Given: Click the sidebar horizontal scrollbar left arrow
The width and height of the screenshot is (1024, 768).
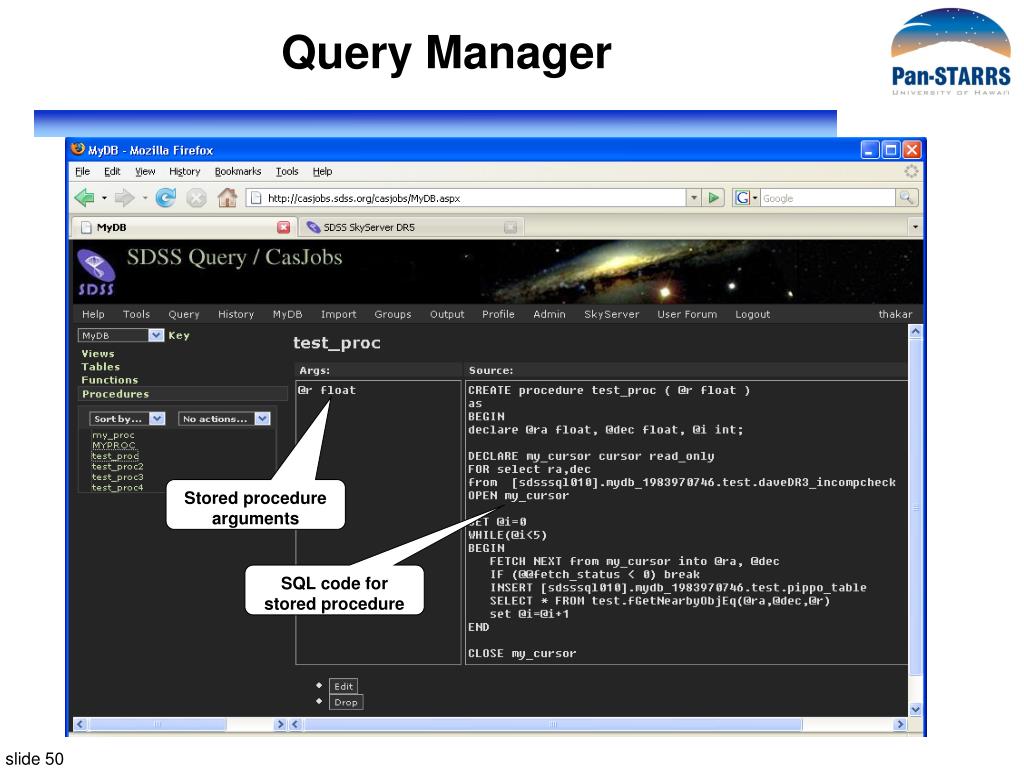Looking at the screenshot, I should tap(80, 724).
